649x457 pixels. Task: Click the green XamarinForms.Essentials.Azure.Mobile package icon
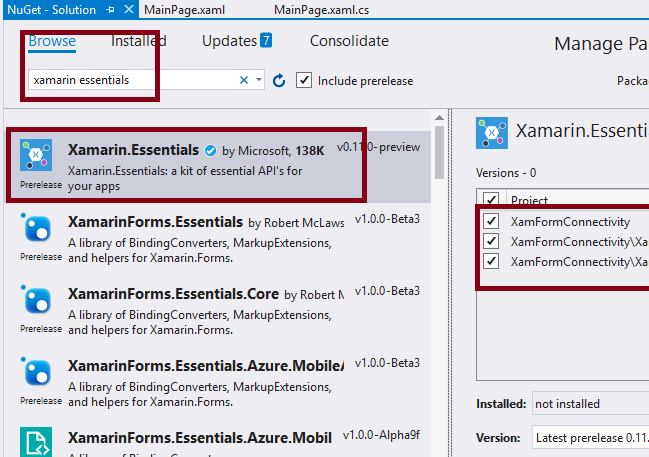click(x=36, y=442)
